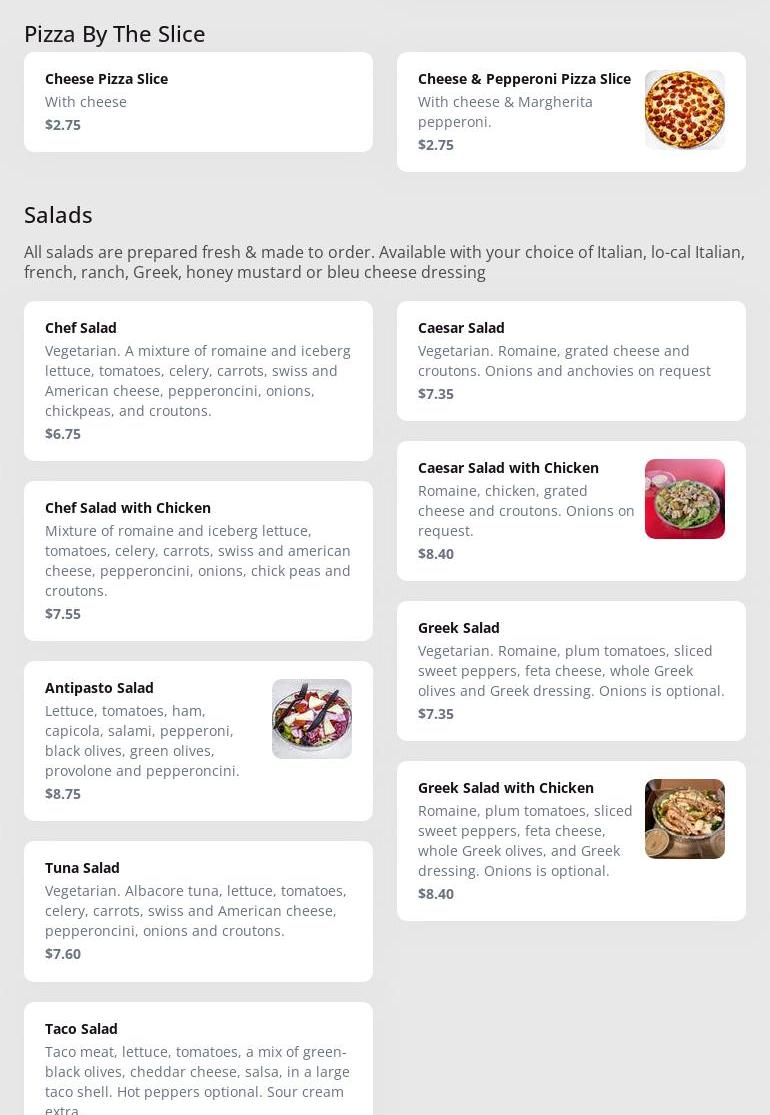Choose the Chef Salad menu card
The width and height of the screenshot is (770, 1115).
tap(198, 380)
